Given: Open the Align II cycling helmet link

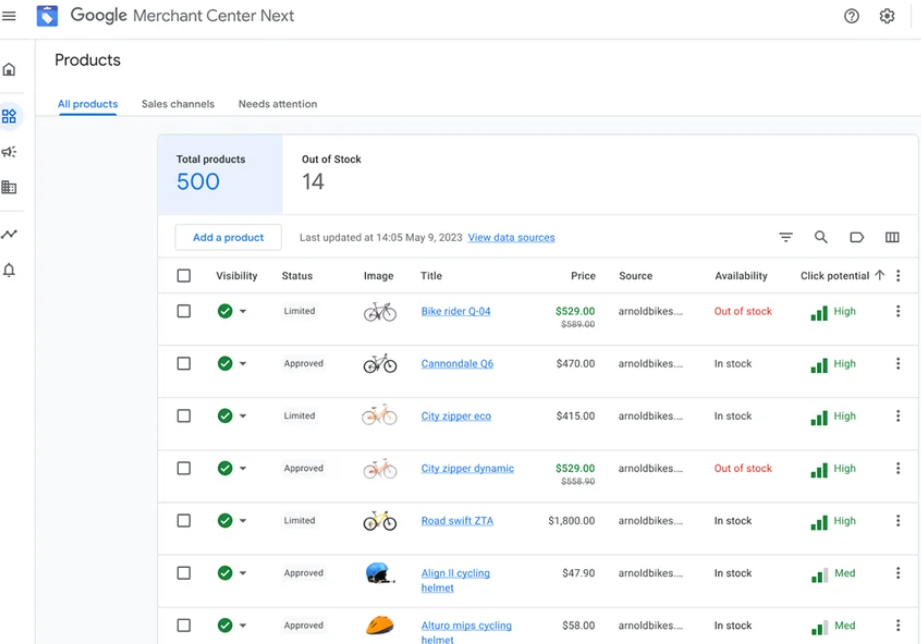Looking at the screenshot, I should click(455, 580).
